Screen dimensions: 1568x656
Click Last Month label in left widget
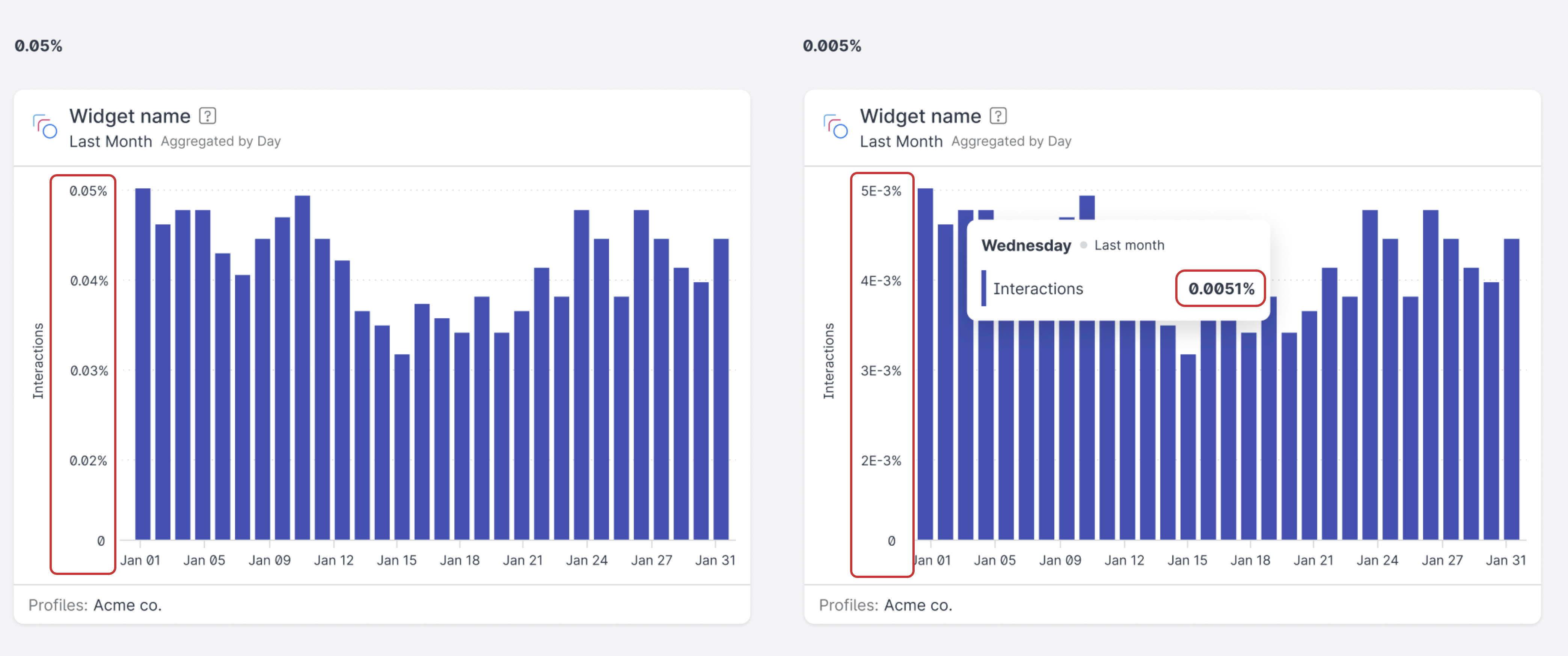110,141
